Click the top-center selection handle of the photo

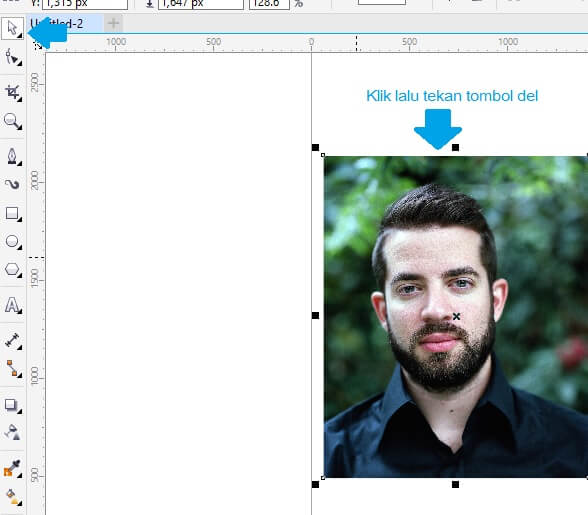point(455,147)
